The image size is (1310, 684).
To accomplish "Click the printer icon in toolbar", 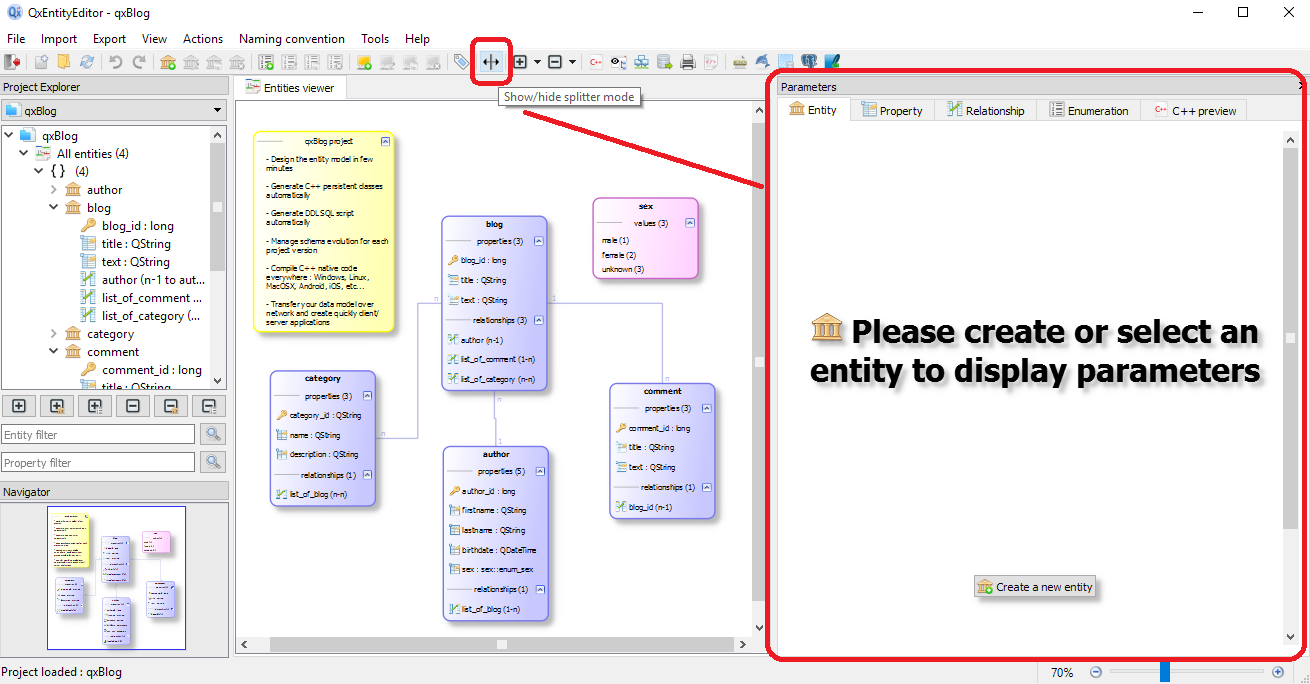I will [x=688, y=62].
